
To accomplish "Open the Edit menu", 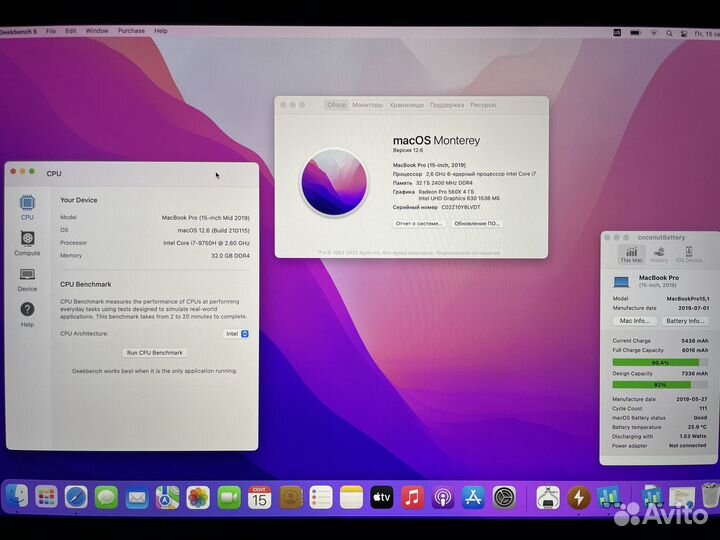I will (71, 31).
